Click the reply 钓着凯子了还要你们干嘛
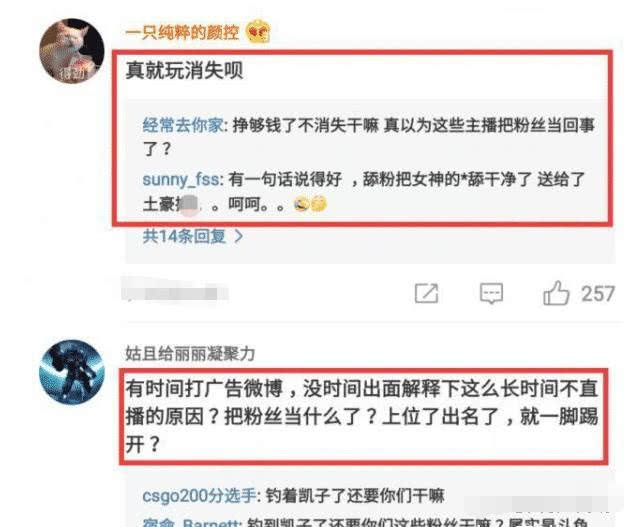This screenshot has height=527, width=624. point(355,496)
